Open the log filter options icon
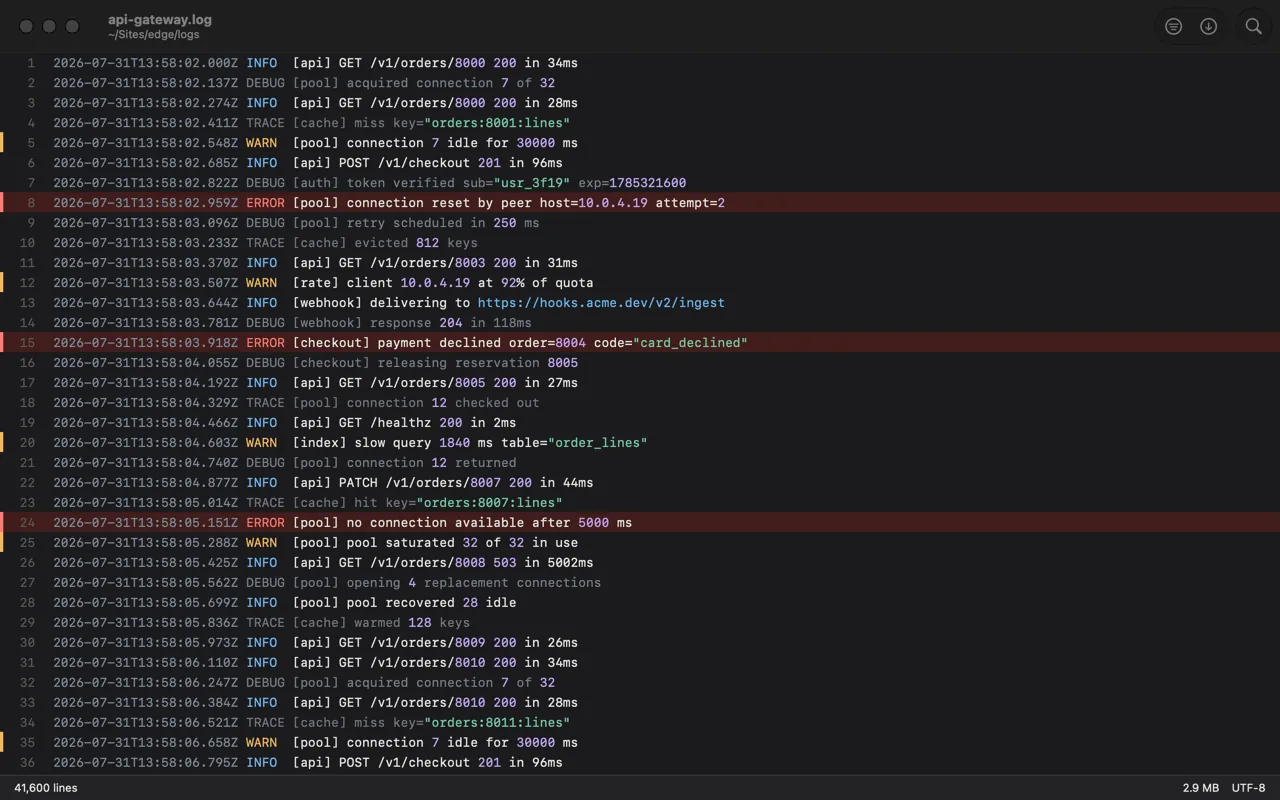The width and height of the screenshot is (1280, 800). tap(1174, 27)
